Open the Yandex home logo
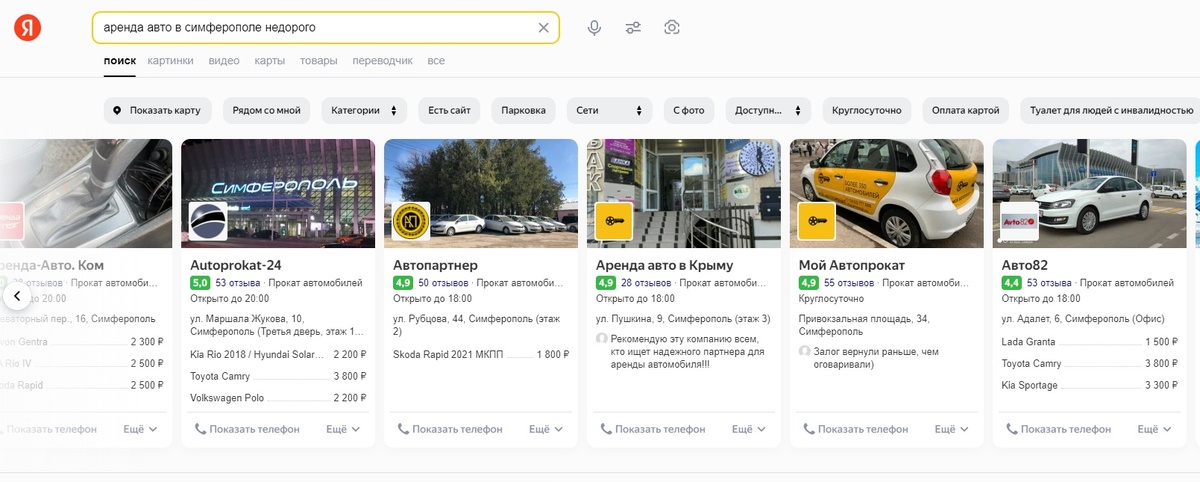 point(27,28)
